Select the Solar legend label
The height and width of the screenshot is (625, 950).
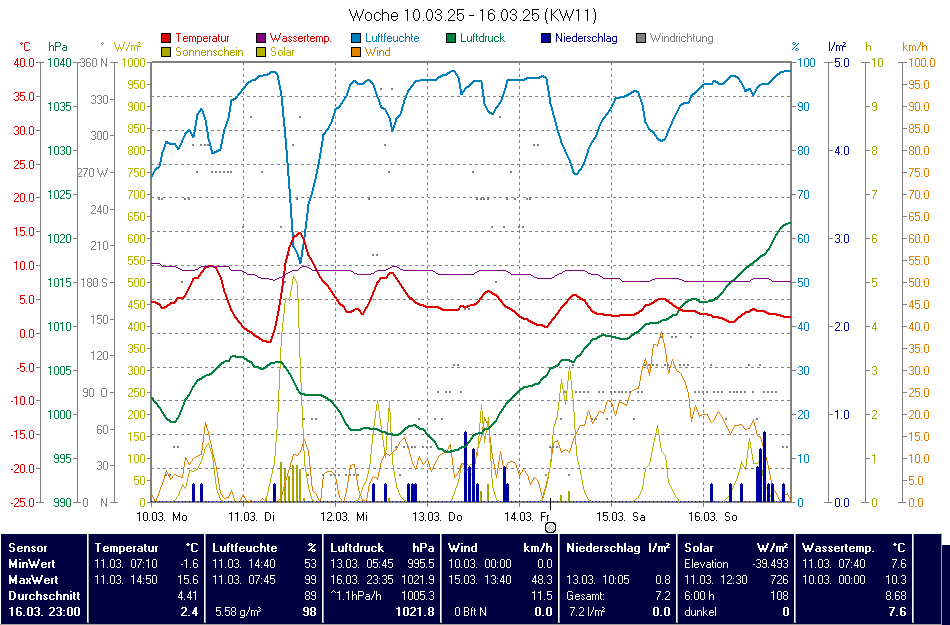pyautogui.click(x=282, y=52)
